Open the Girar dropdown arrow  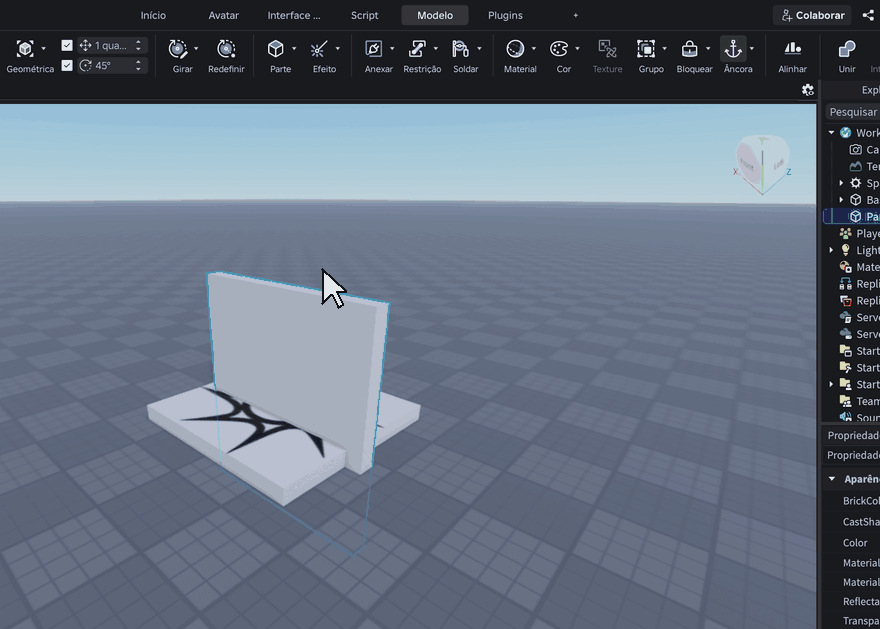(x=196, y=49)
